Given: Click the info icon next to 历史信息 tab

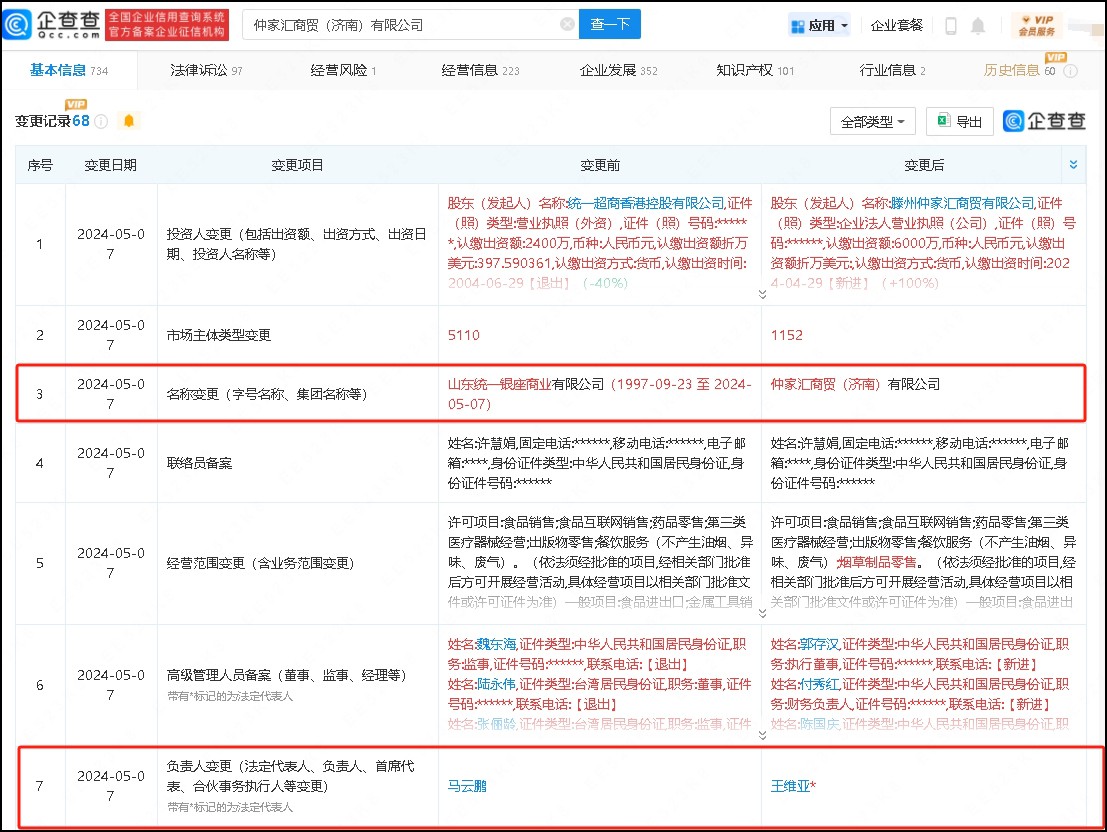Looking at the screenshot, I should pos(1070,71).
